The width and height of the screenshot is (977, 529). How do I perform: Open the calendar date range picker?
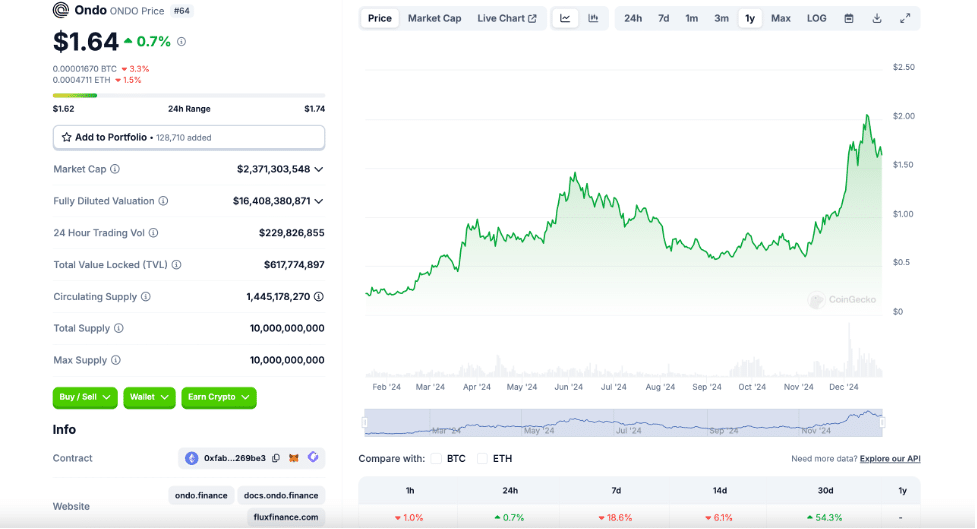pos(849,18)
